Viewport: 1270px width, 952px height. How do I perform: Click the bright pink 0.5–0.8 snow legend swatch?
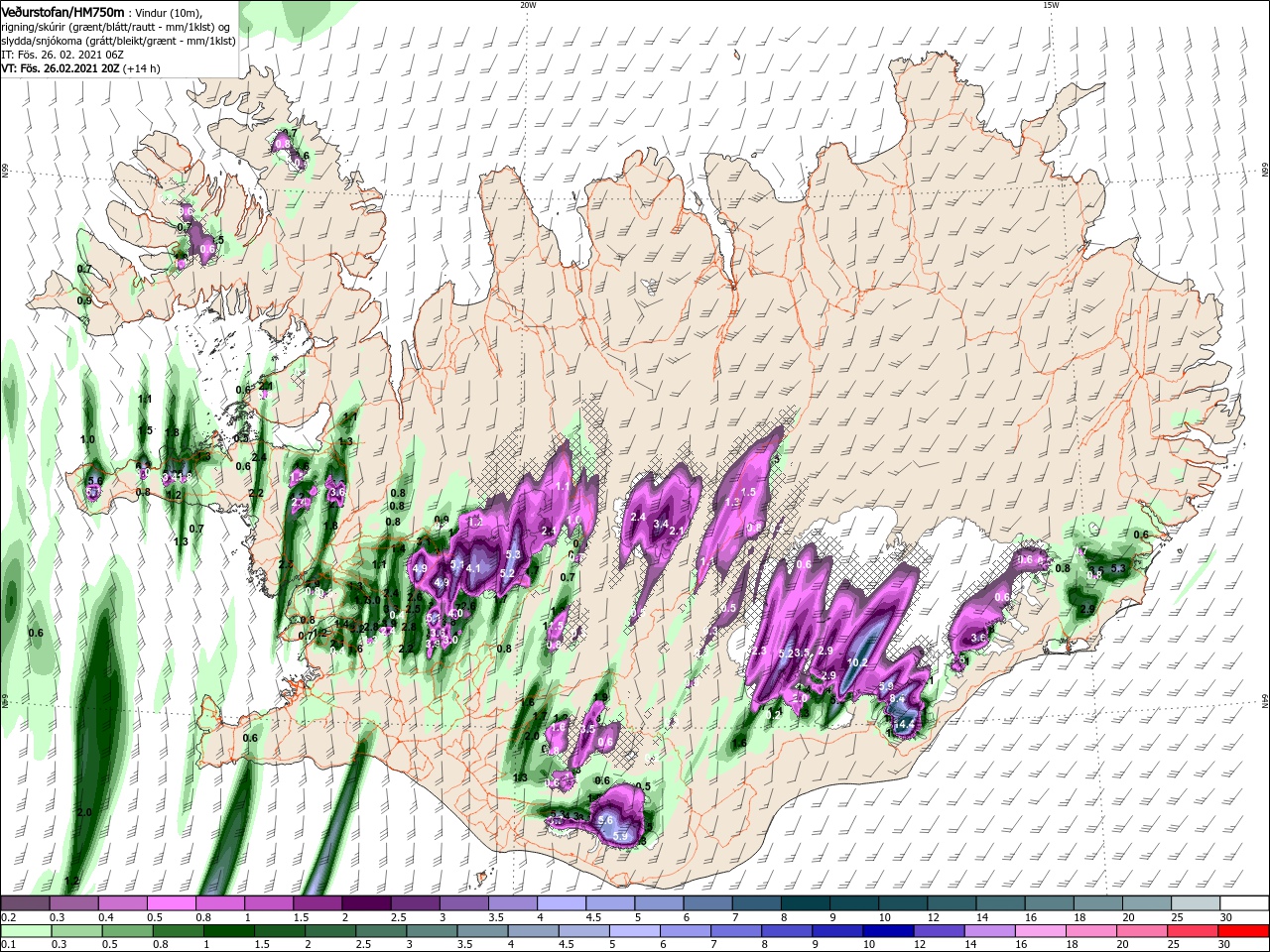[x=171, y=902]
